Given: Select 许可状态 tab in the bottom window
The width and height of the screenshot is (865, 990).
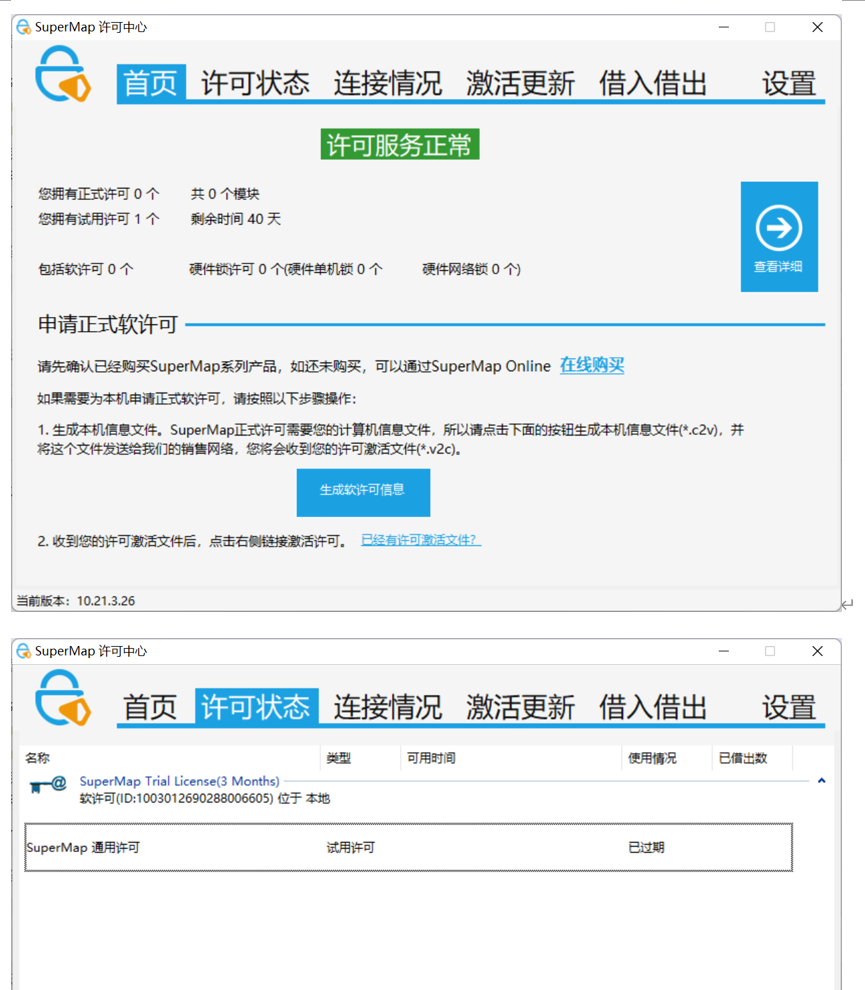Looking at the screenshot, I should (256, 707).
